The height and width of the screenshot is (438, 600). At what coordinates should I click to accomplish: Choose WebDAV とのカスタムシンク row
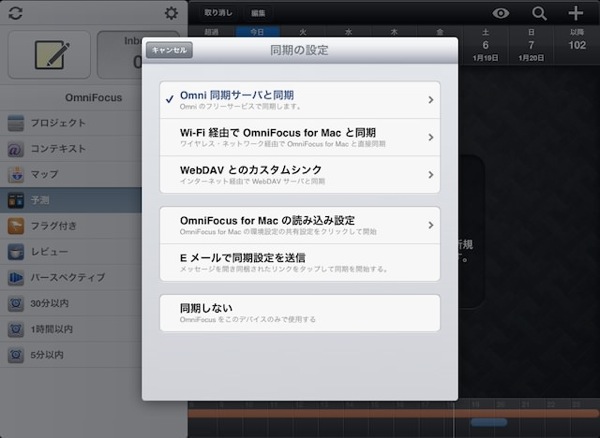(x=300, y=175)
